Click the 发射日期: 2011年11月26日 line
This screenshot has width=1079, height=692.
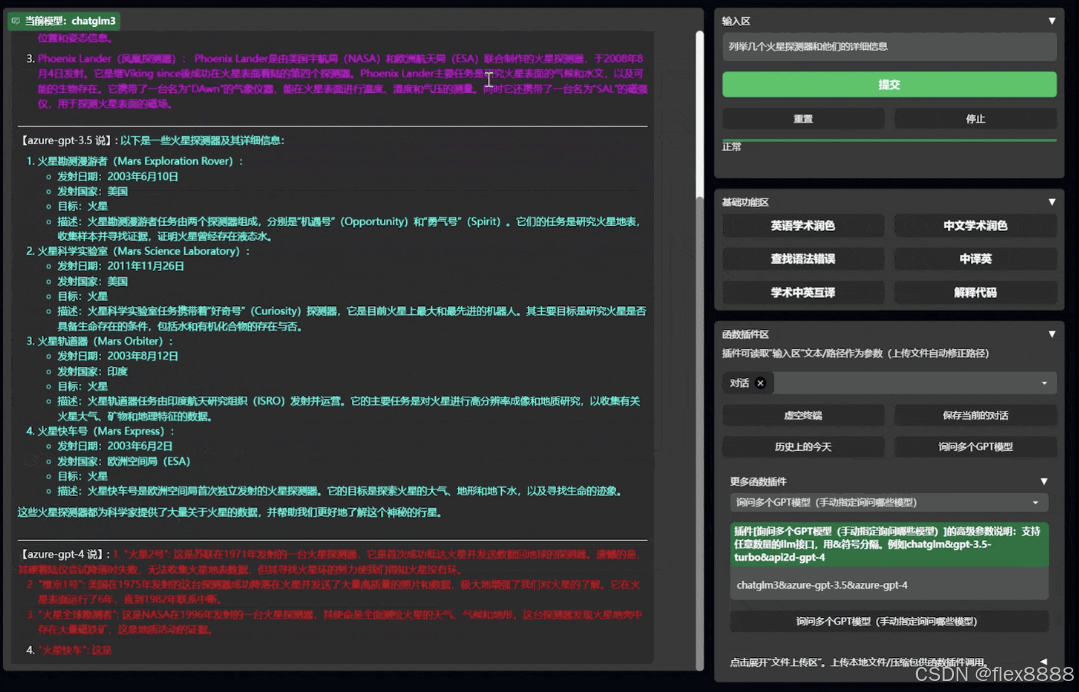tap(120, 266)
